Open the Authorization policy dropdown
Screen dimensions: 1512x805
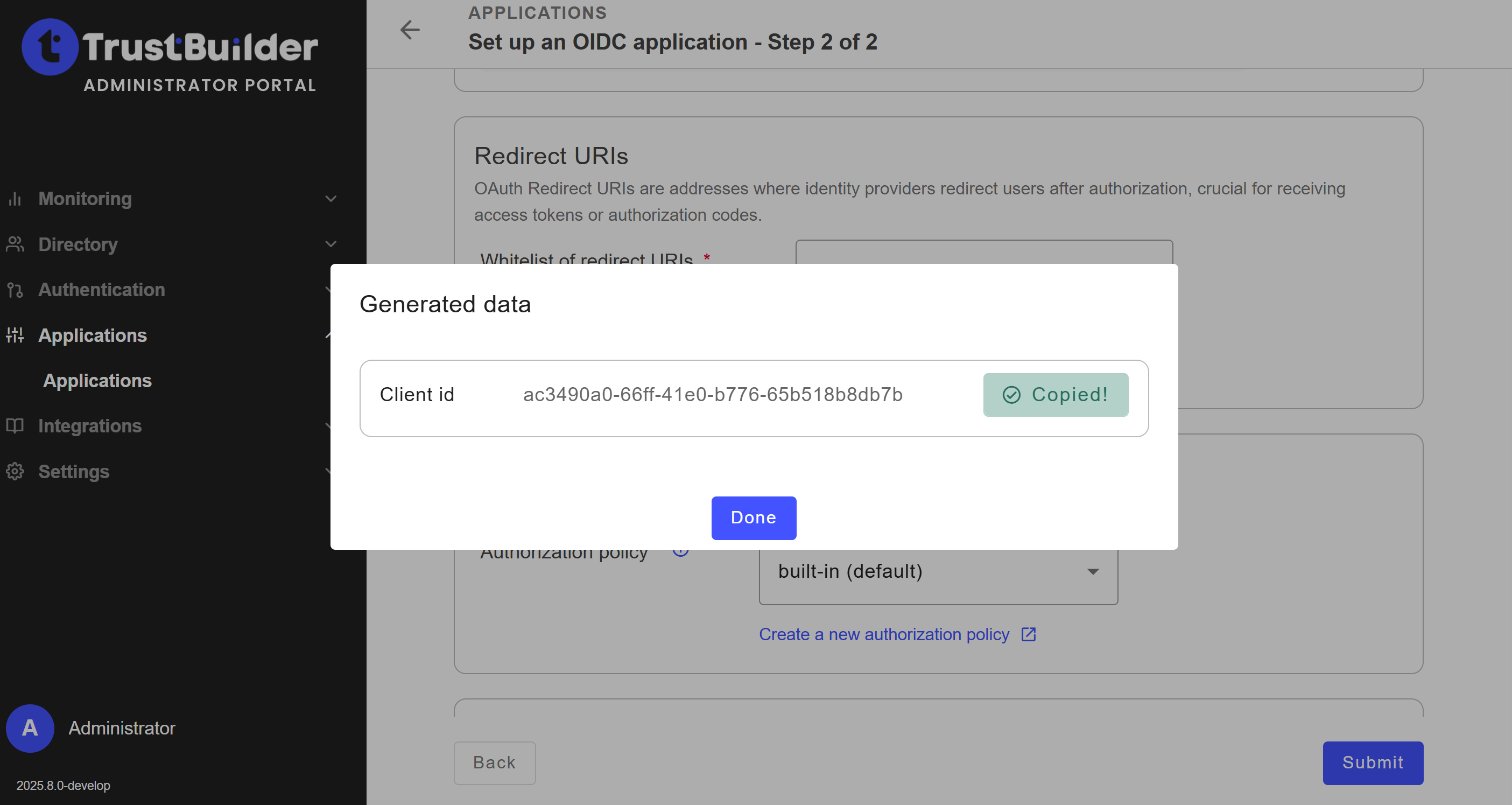[938, 571]
